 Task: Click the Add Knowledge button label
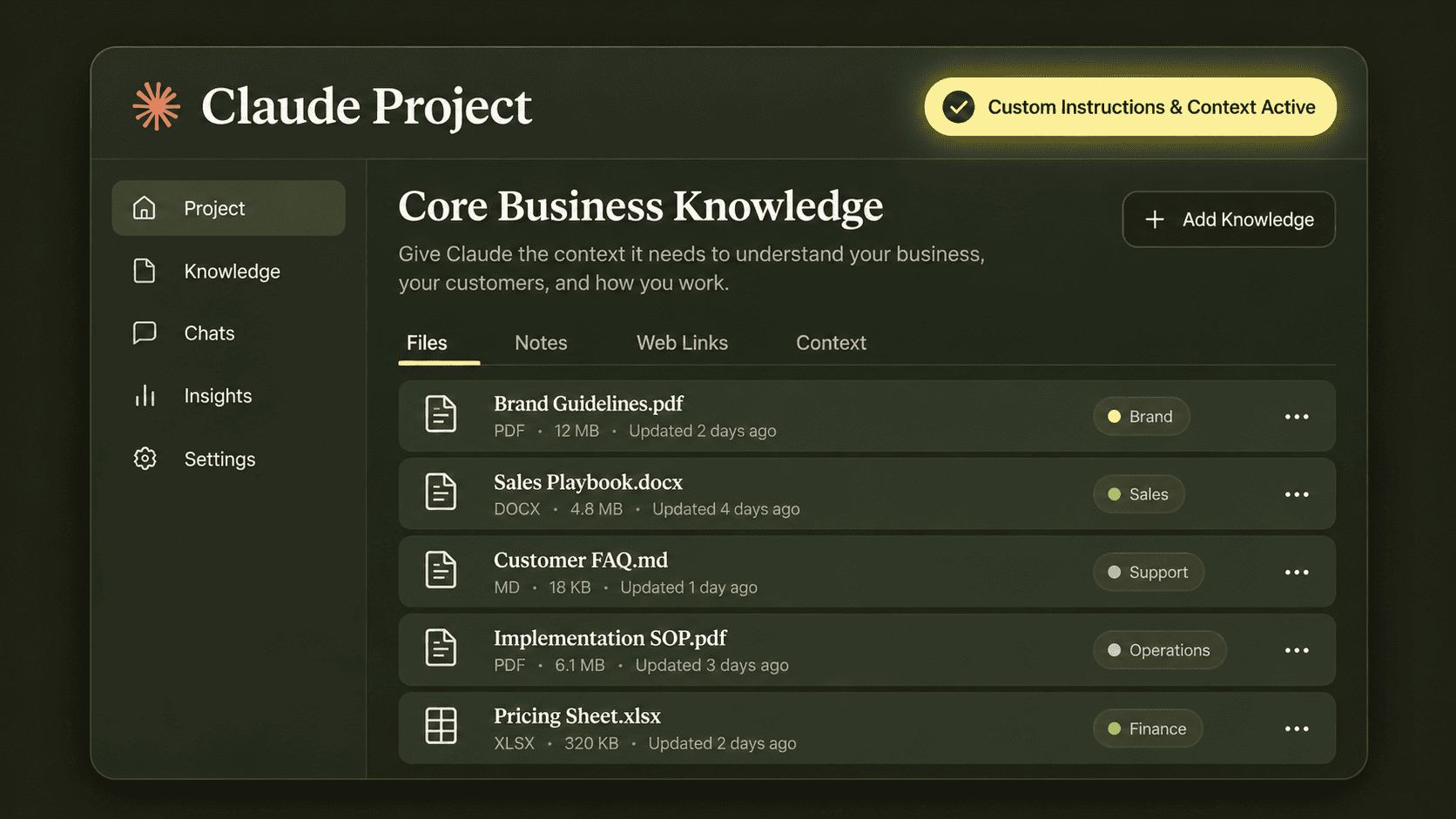[1248, 219]
